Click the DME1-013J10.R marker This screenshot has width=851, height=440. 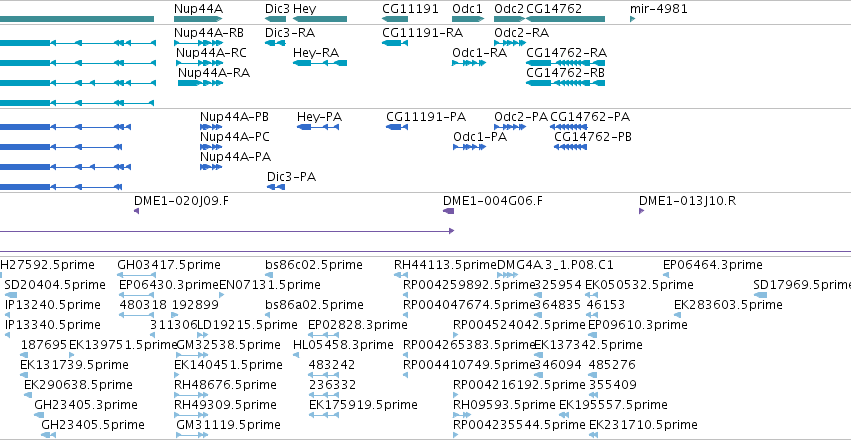[x=642, y=211]
